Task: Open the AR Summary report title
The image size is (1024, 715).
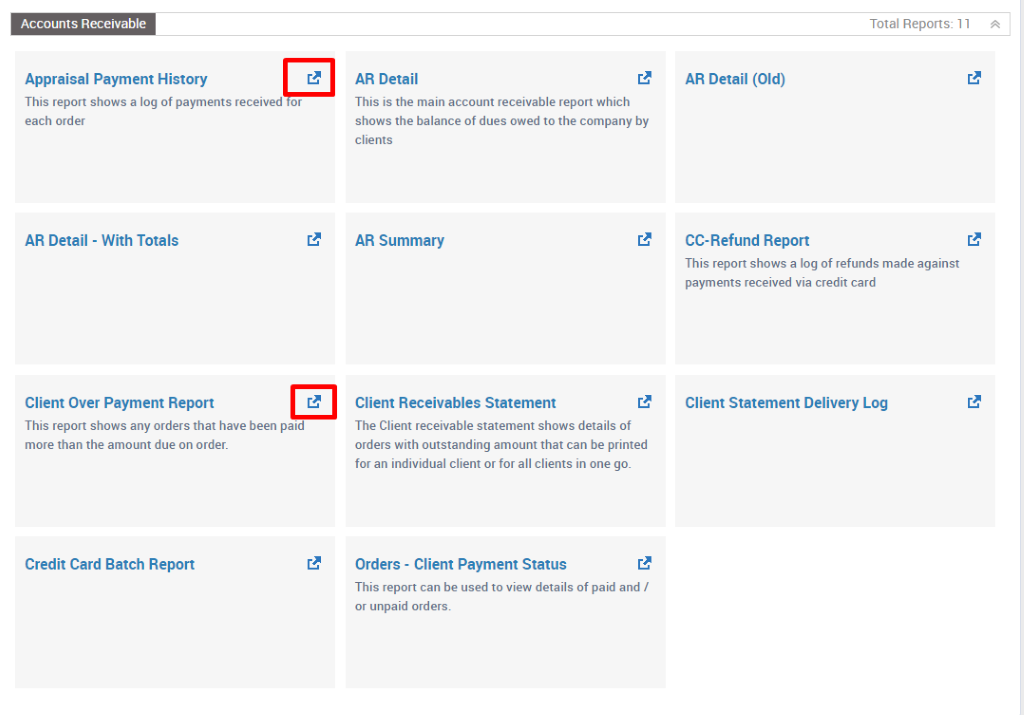Action: tap(399, 241)
